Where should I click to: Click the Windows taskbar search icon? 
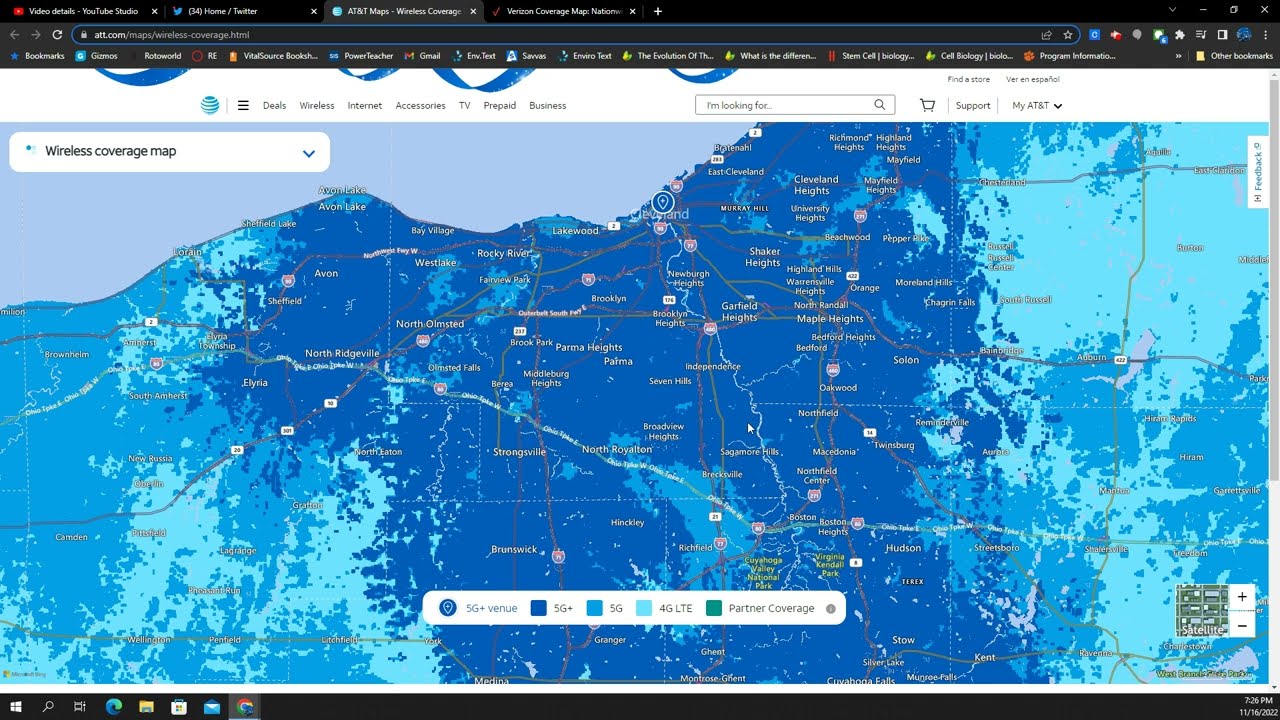click(x=48, y=707)
